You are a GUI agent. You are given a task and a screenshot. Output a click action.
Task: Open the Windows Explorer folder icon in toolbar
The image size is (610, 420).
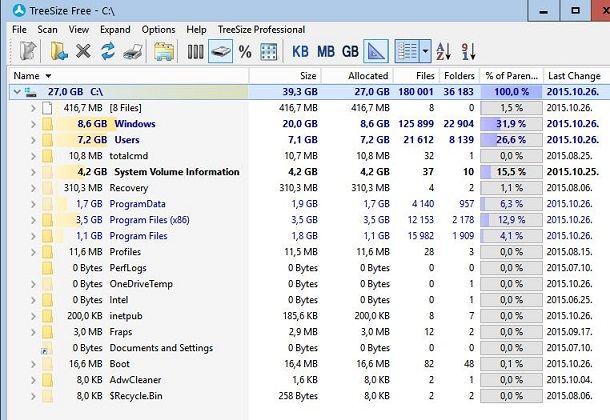164,51
